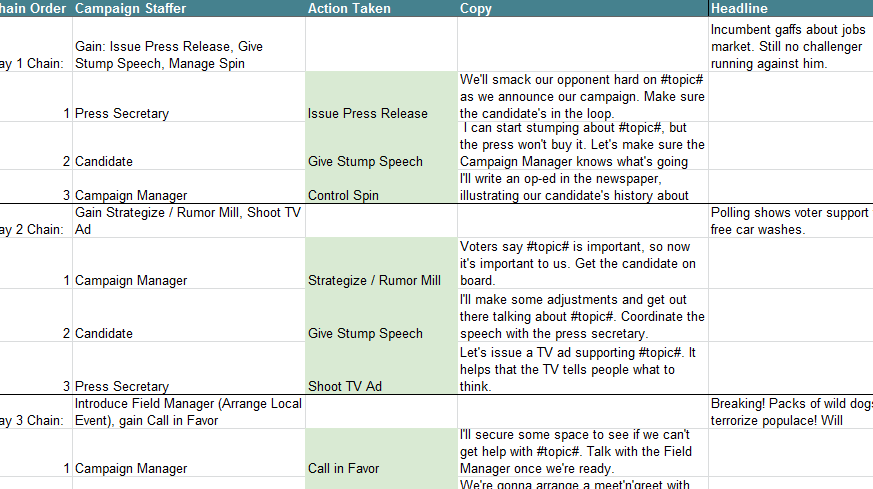Click copy cell 'Let's issue a TV ad supporting #topic#'

[583, 368]
